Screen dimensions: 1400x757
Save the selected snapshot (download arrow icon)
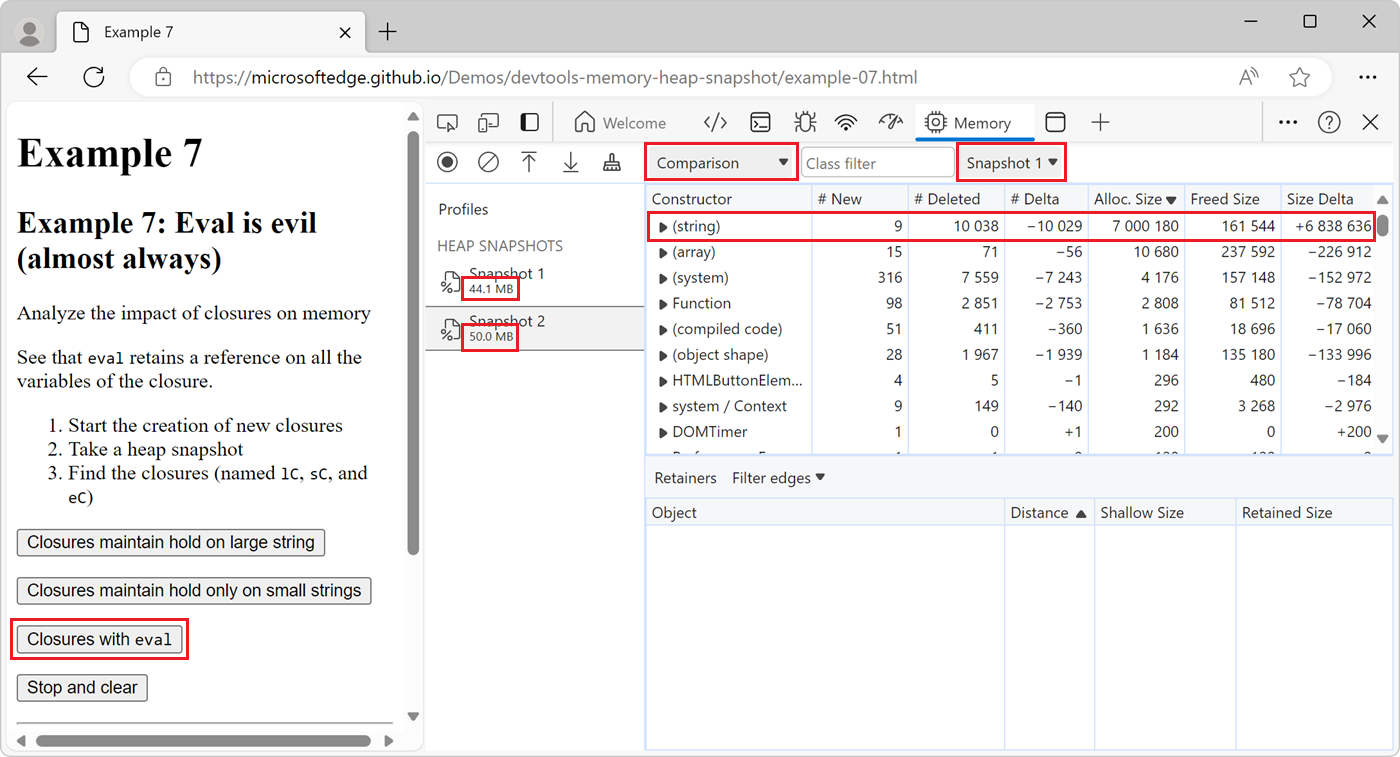[570, 162]
